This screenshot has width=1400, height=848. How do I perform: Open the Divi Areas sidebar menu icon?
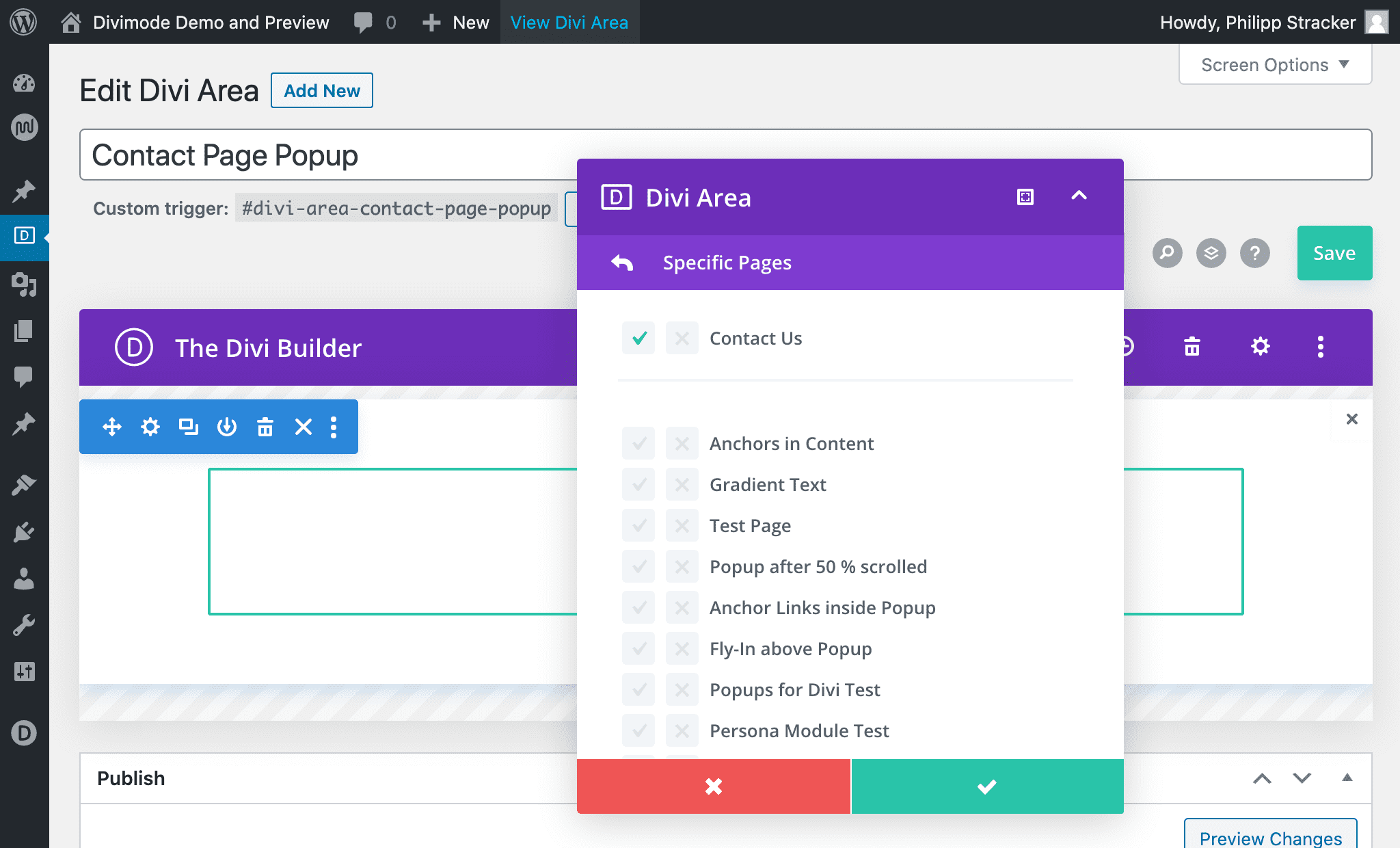coord(24,236)
